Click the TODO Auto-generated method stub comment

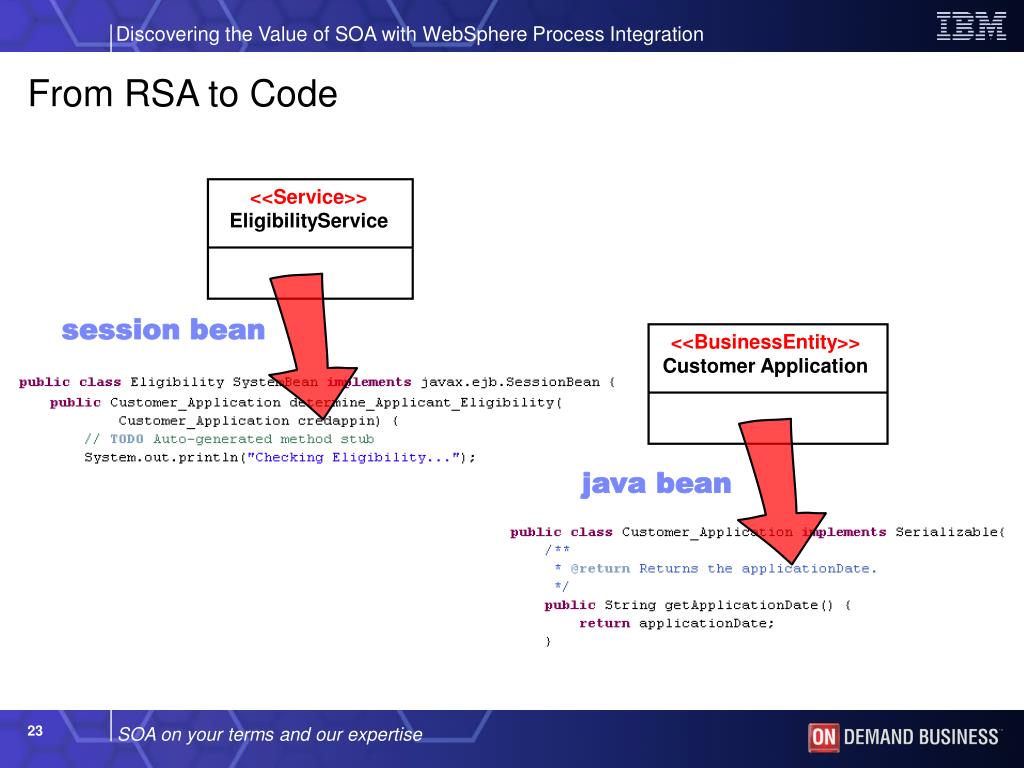pos(229,439)
